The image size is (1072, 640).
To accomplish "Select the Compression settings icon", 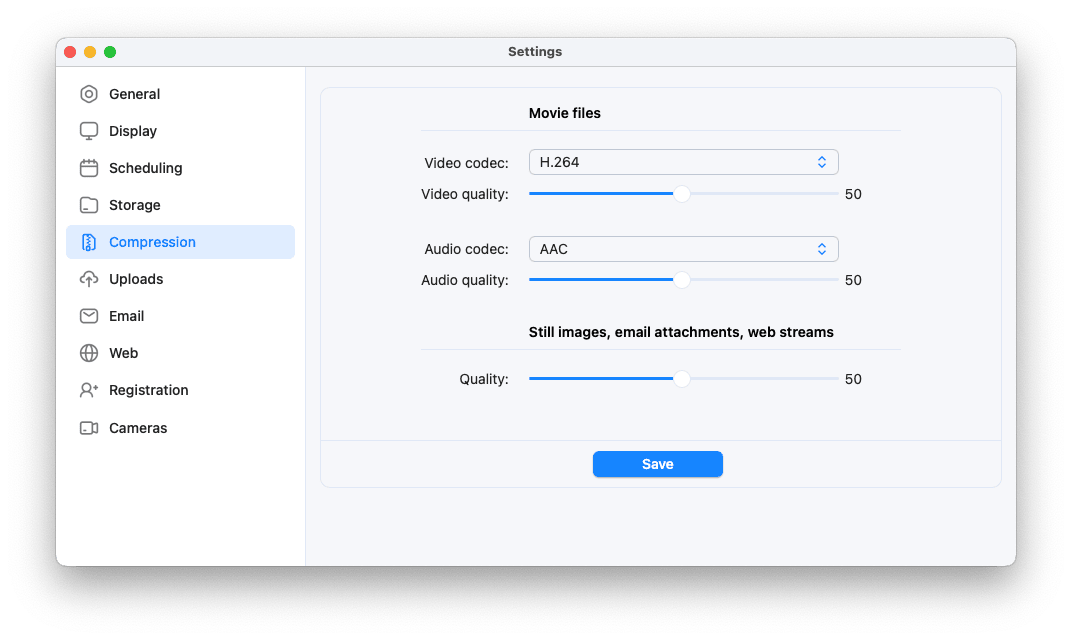I will (x=89, y=241).
